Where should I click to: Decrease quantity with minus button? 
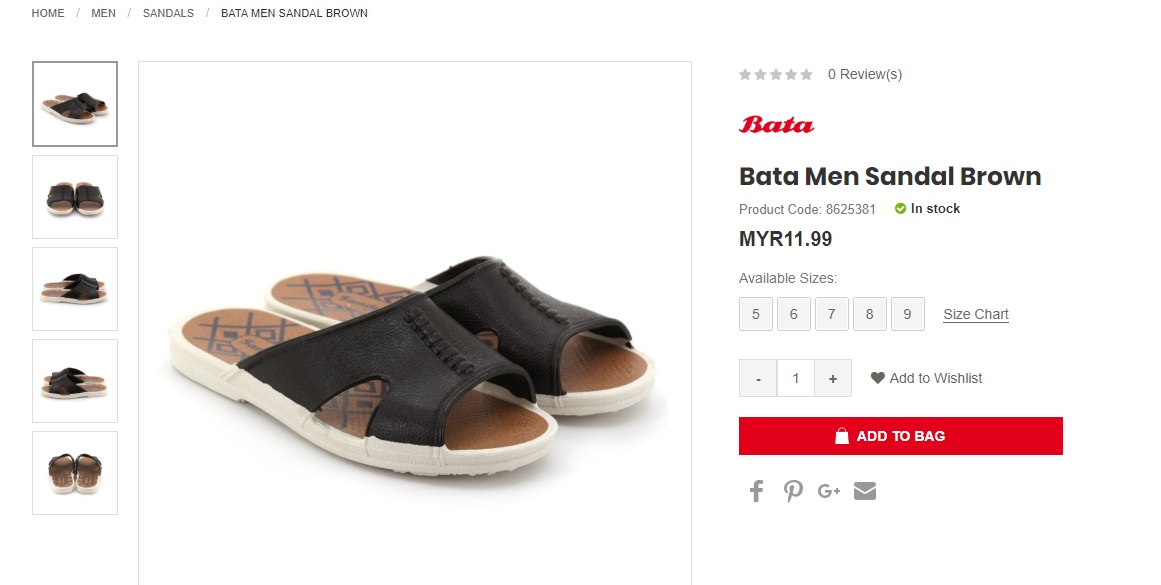pyautogui.click(x=758, y=378)
